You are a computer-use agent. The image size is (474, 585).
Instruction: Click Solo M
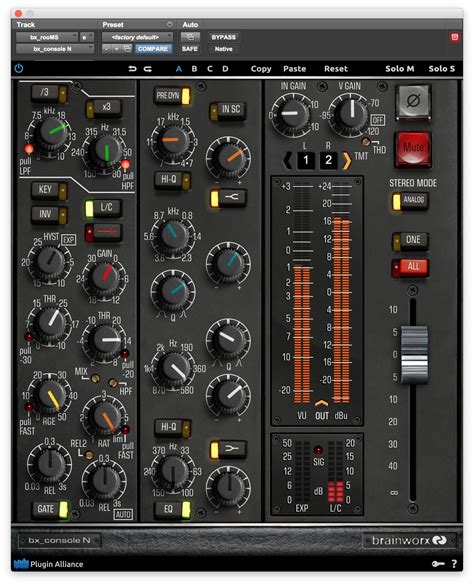click(400, 69)
